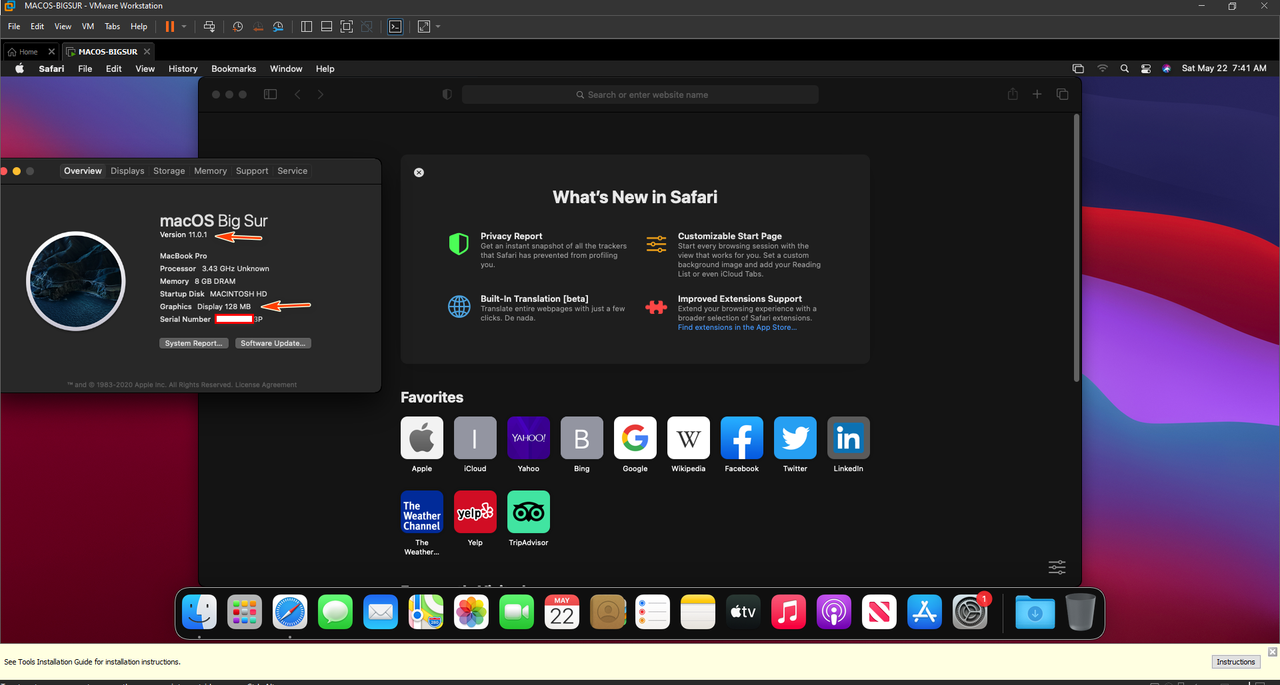Open the Apple favorite tile
The height and width of the screenshot is (685, 1280).
point(422,438)
